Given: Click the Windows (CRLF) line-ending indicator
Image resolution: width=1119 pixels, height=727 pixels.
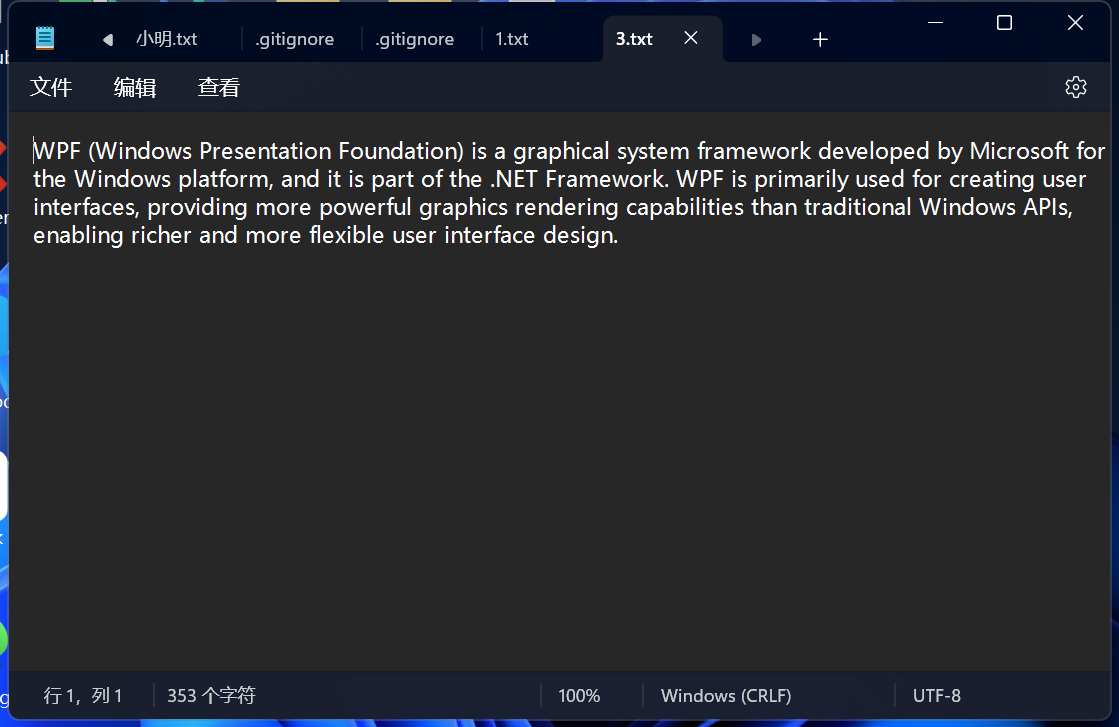Looking at the screenshot, I should tap(725, 695).
